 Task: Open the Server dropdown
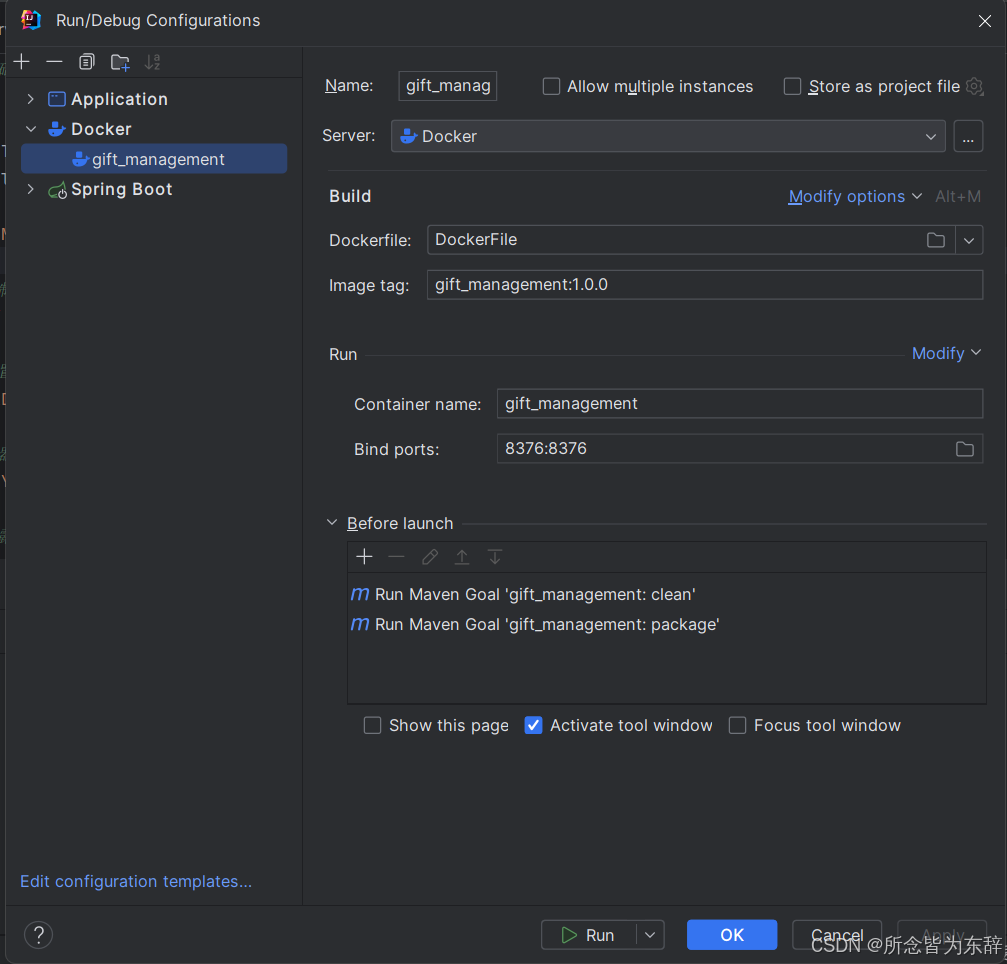click(x=930, y=135)
